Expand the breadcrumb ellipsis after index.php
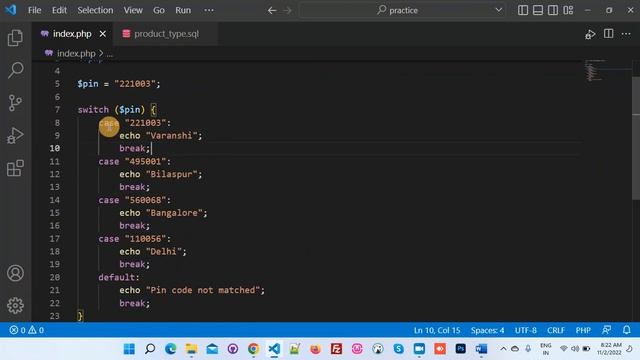 [x=110, y=54]
